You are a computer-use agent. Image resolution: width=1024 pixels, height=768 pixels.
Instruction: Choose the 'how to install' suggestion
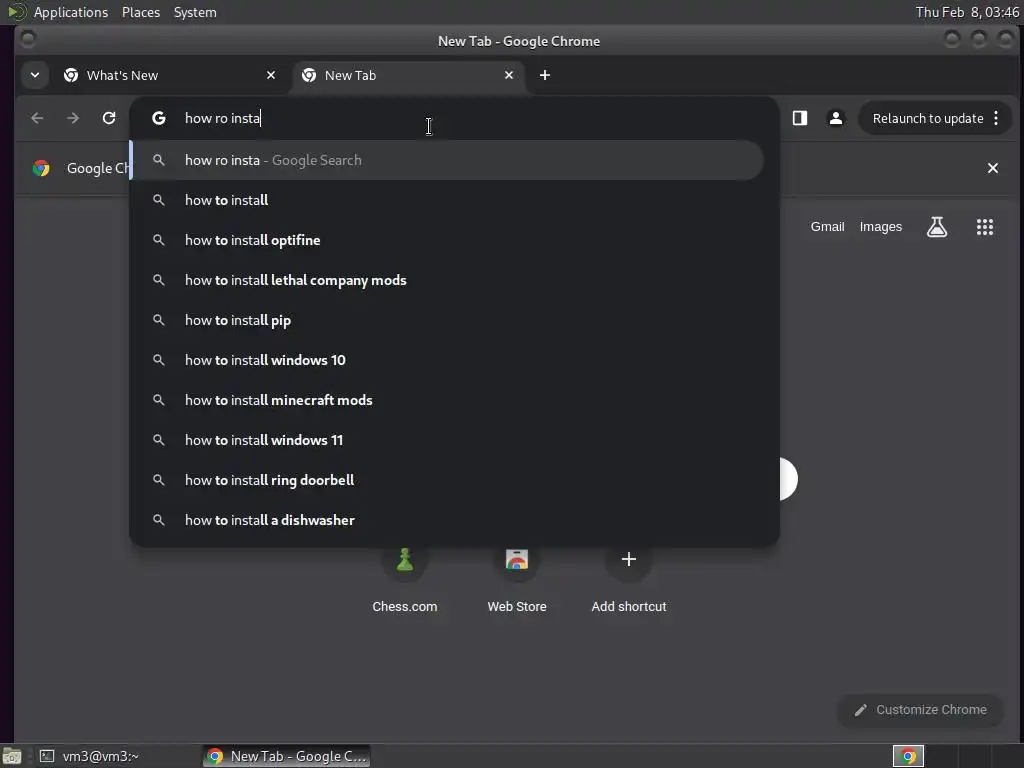(447, 200)
